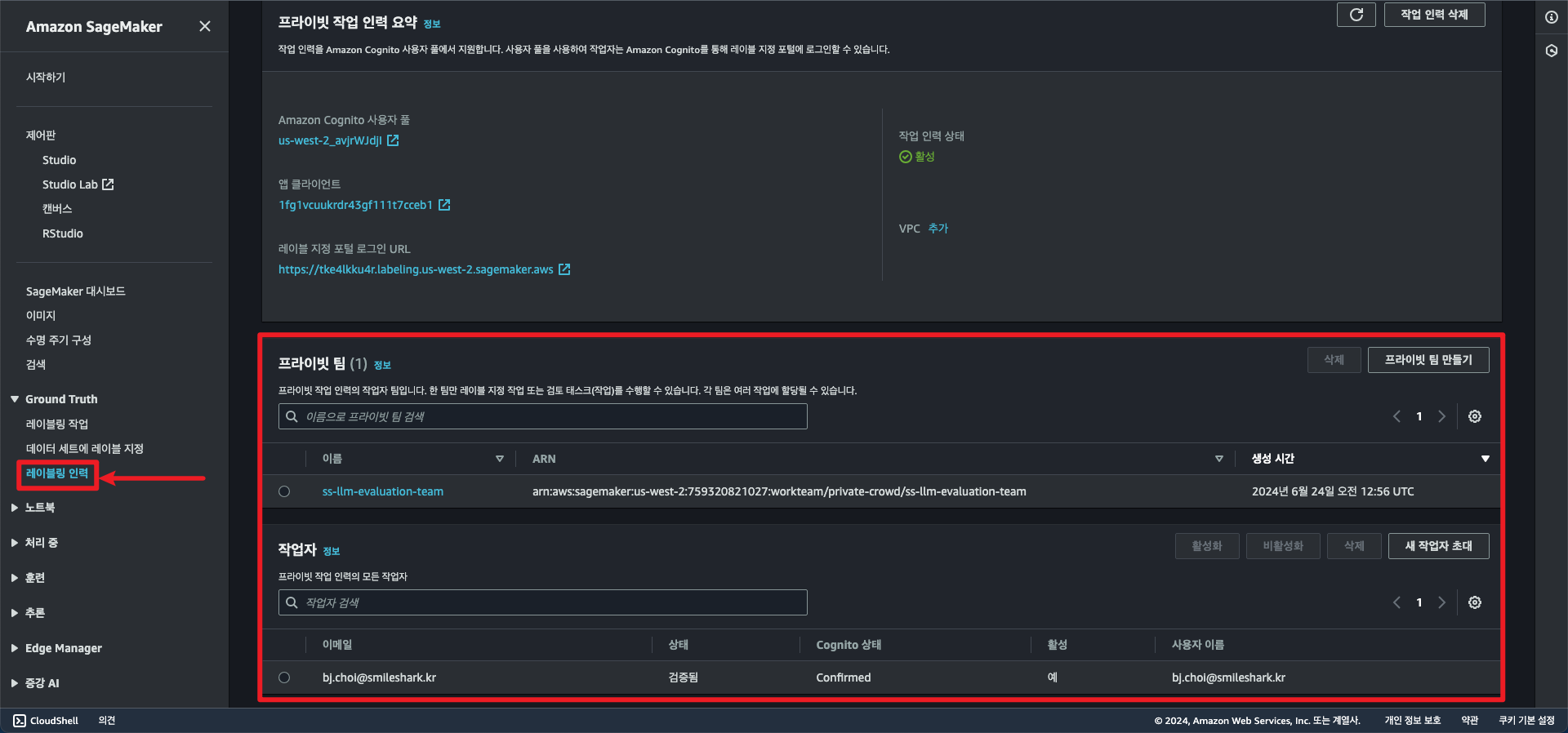Image resolution: width=1568 pixels, height=733 pixels.
Task: Sort private teams by creation time arrow
Action: [x=1486, y=459]
